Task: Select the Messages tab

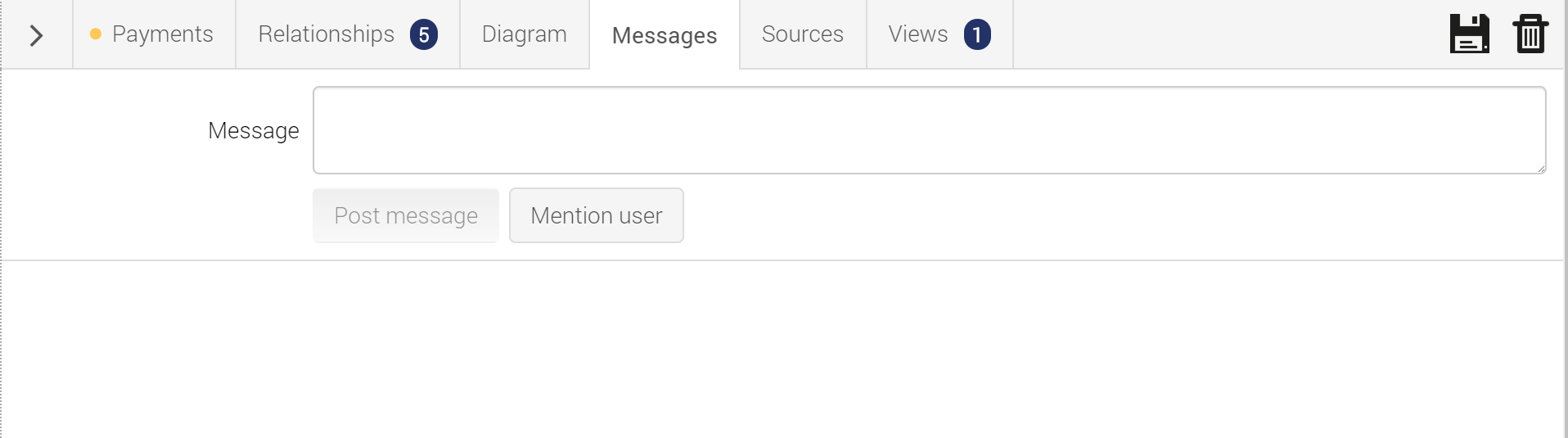Action: pyautogui.click(x=665, y=35)
